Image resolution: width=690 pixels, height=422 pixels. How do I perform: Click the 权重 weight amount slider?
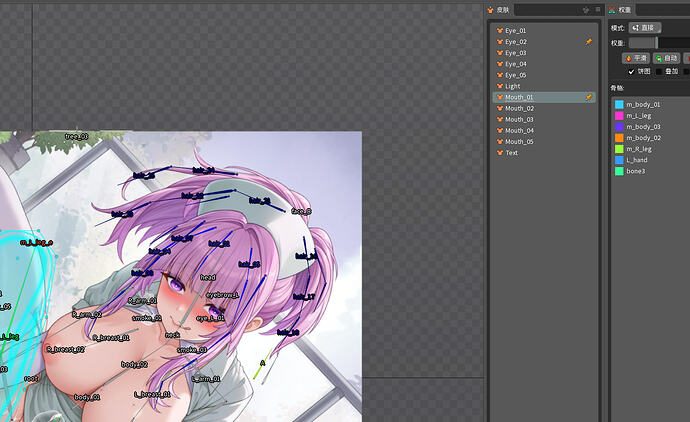click(659, 43)
